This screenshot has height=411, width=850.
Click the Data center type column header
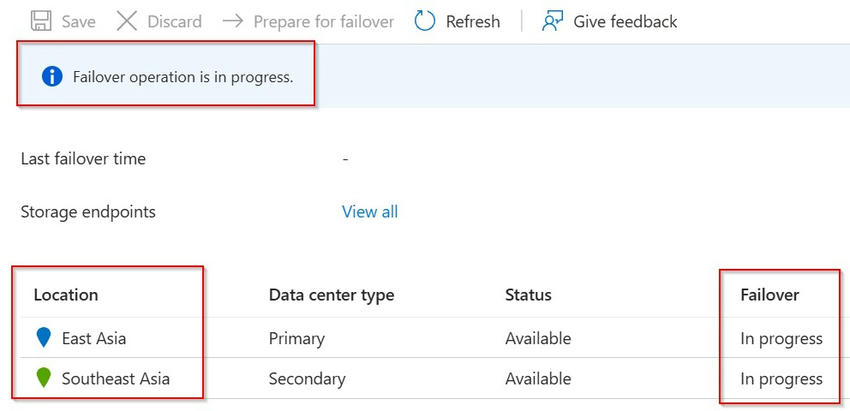(331, 295)
